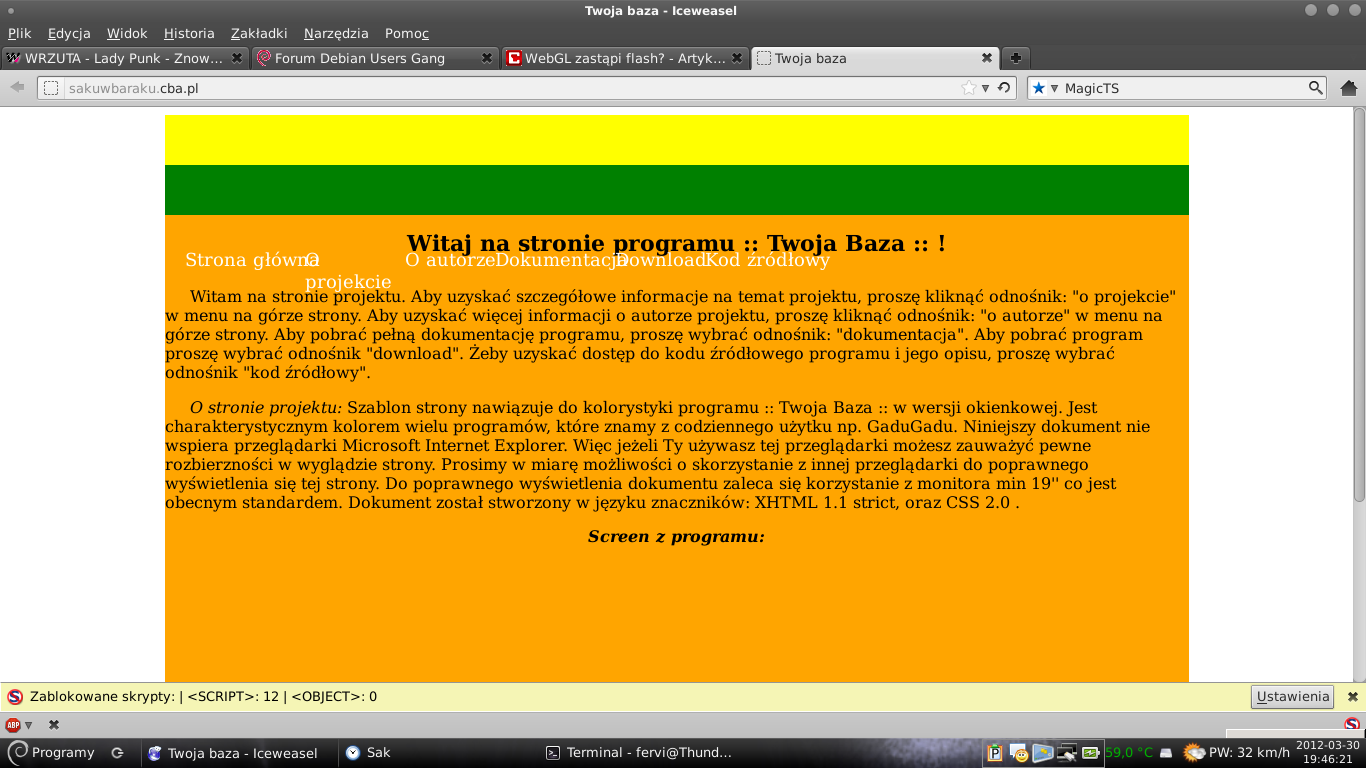Open the Narzędzia menu
Viewport: 1366px width, 768px height.
pyautogui.click(x=336, y=33)
